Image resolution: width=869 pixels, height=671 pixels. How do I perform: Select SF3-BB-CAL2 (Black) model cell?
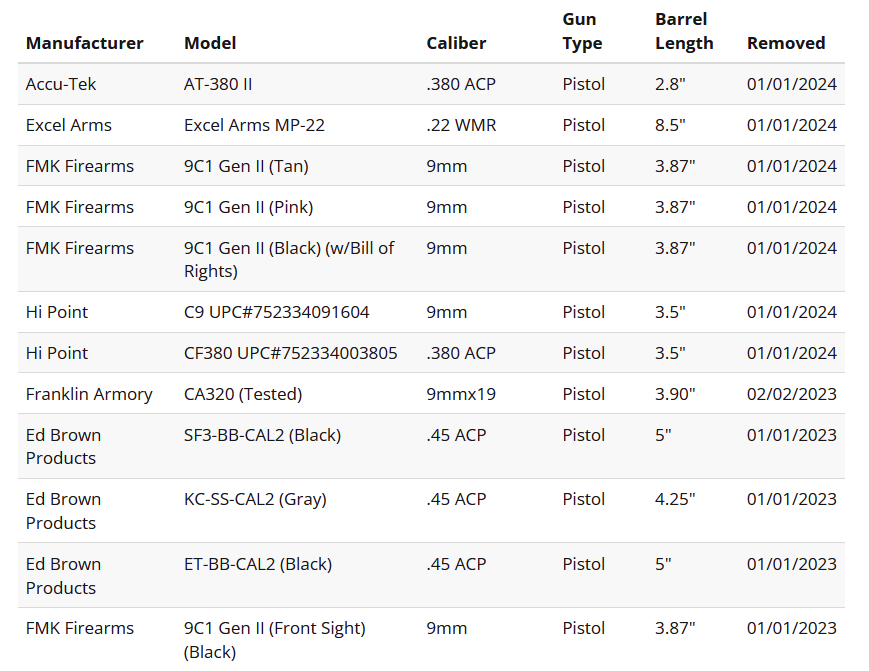point(262,435)
